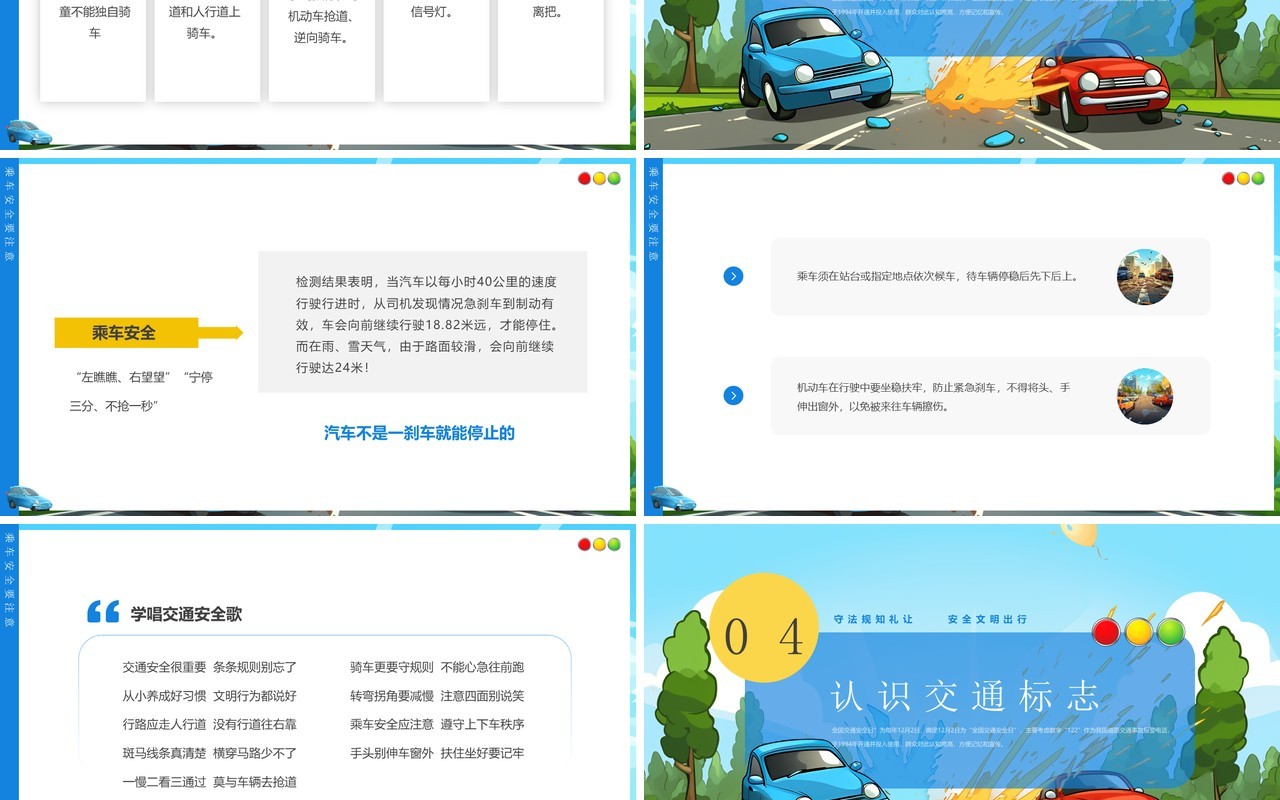
Task: Click the lyric "骑车更要守规则"
Action: [392, 667]
